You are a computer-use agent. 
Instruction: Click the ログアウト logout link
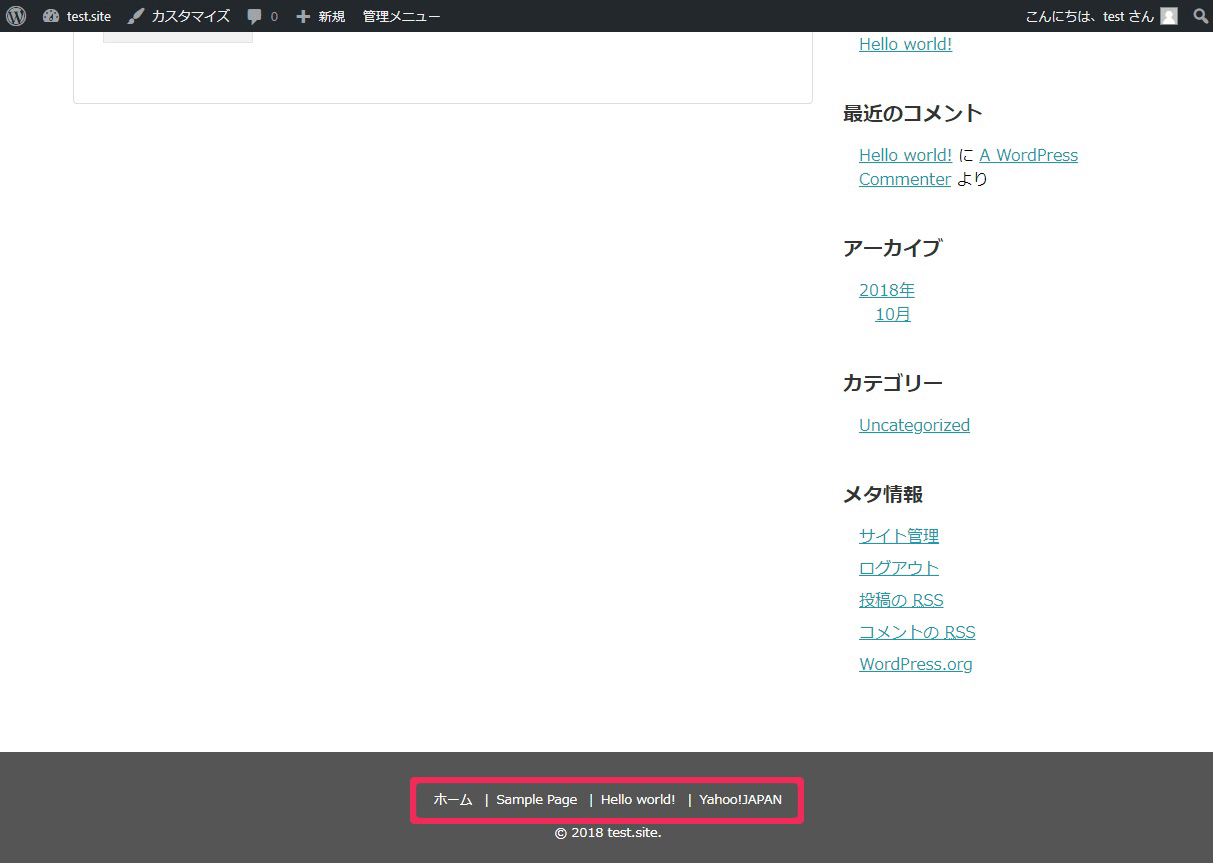tap(898, 568)
